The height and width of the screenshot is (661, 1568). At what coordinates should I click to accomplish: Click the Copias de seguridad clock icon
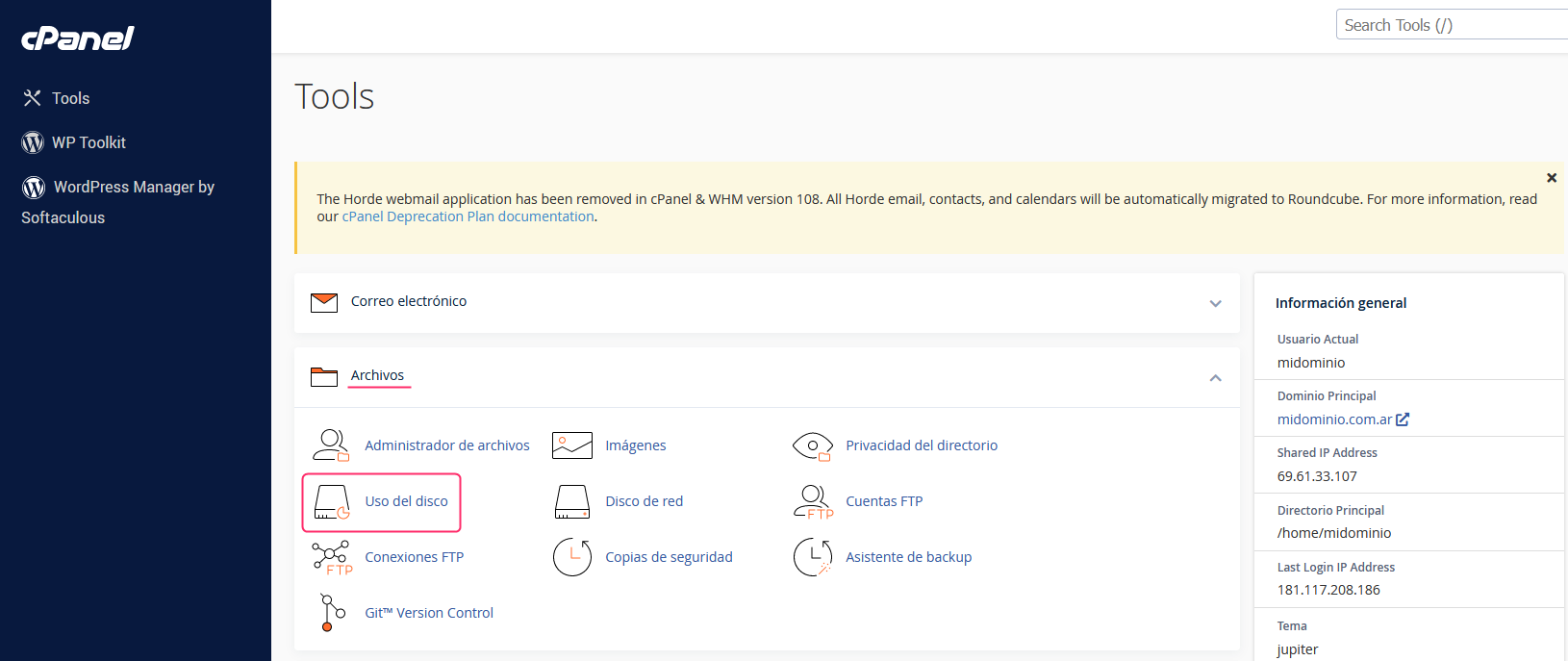pyautogui.click(x=571, y=557)
